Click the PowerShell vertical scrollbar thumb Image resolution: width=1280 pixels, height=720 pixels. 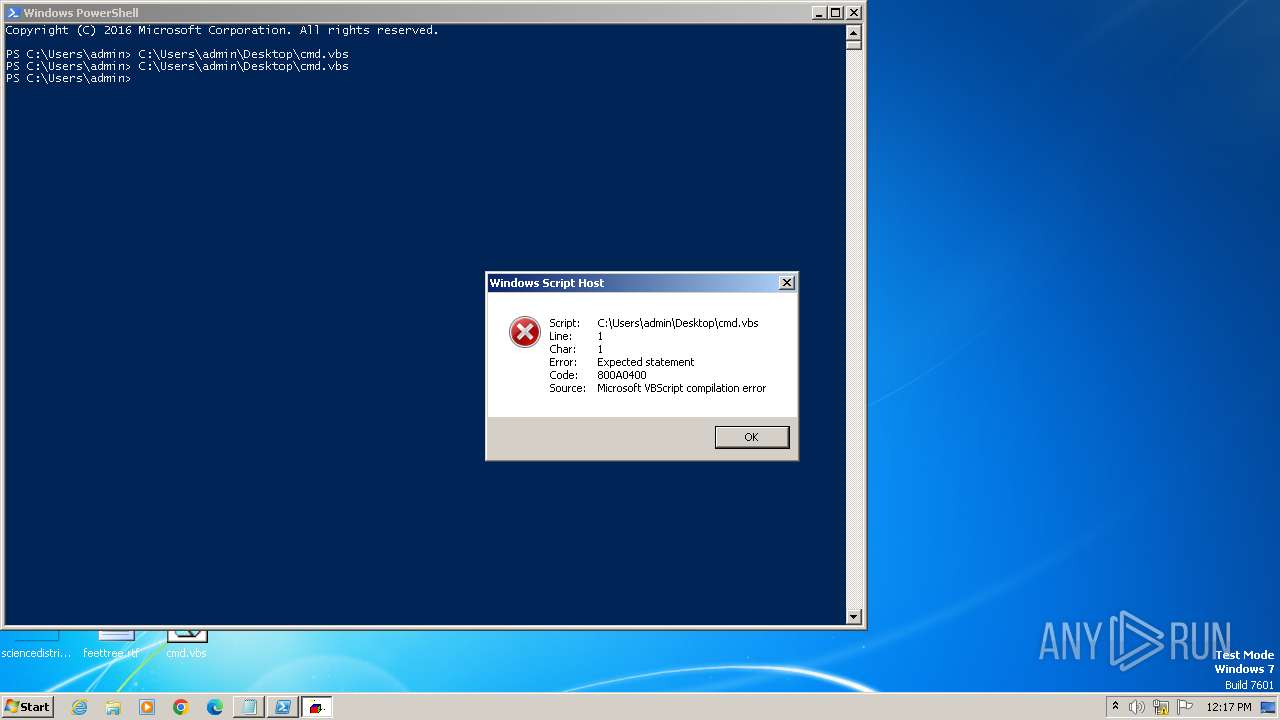[x=854, y=43]
